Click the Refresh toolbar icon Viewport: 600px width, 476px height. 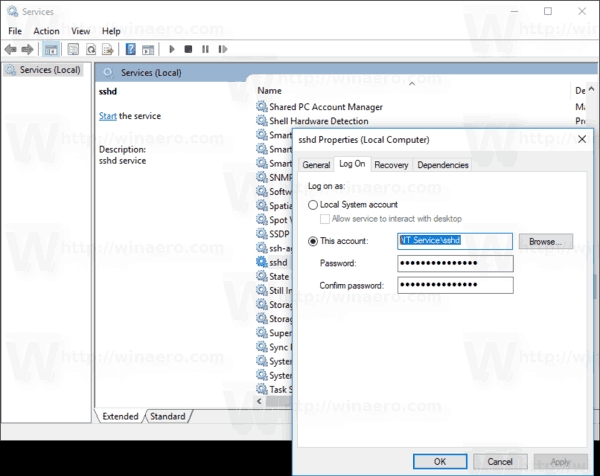tap(91, 48)
